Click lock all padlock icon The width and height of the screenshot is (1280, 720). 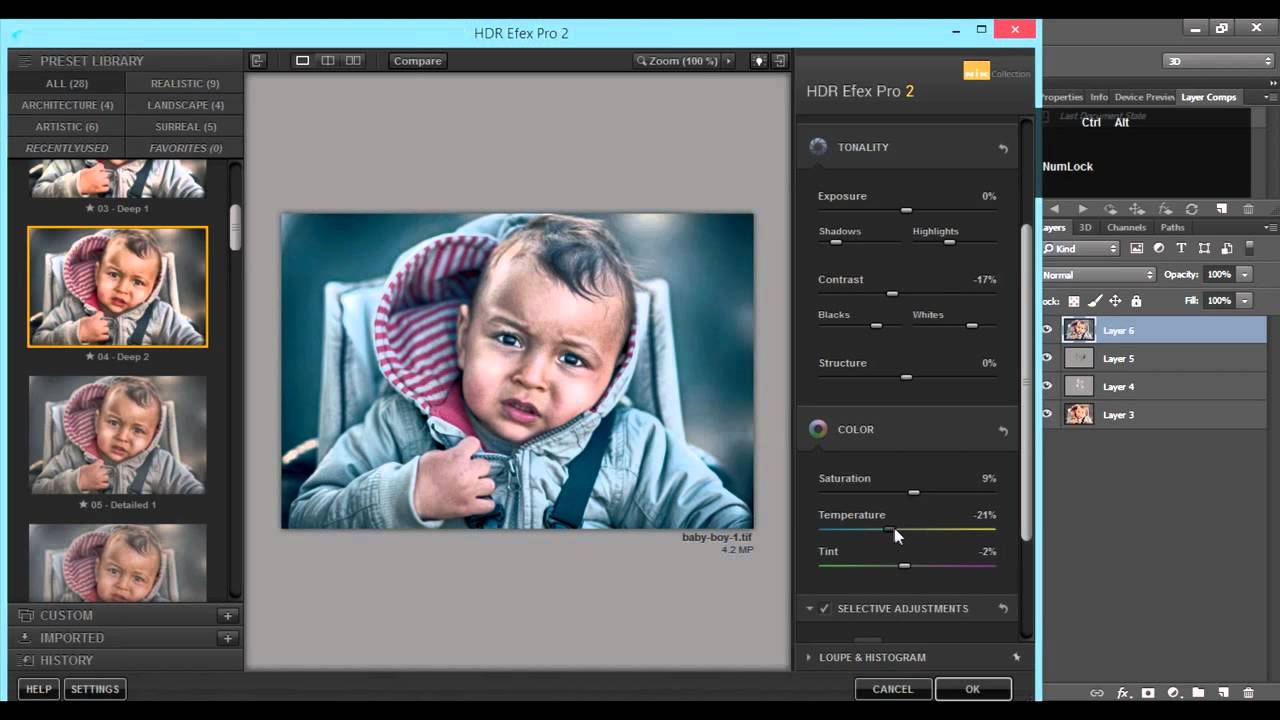tap(1136, 300)
